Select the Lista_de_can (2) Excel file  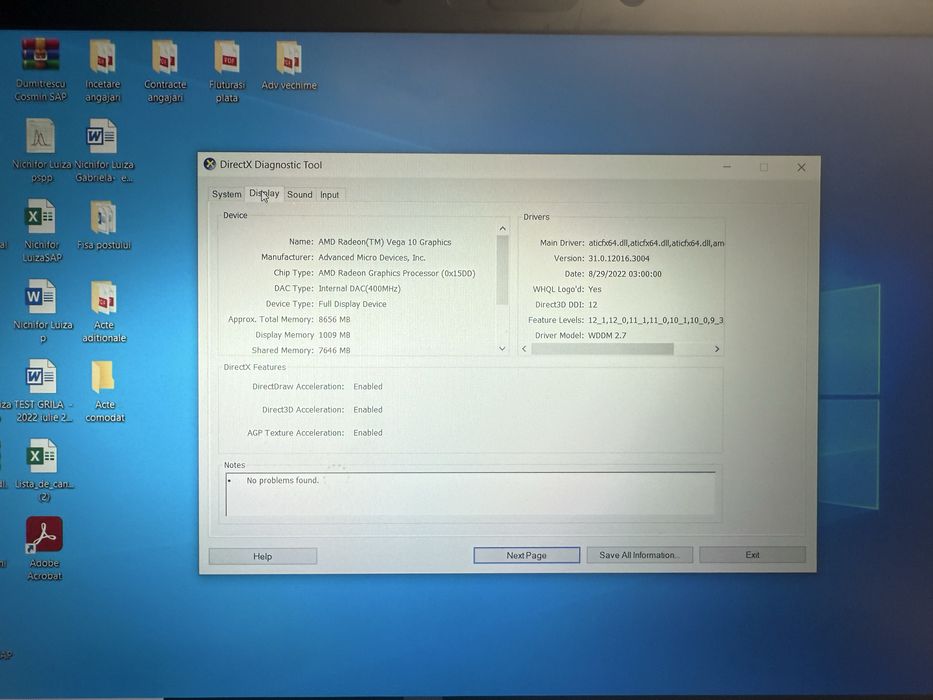click(x=42, y=457)
